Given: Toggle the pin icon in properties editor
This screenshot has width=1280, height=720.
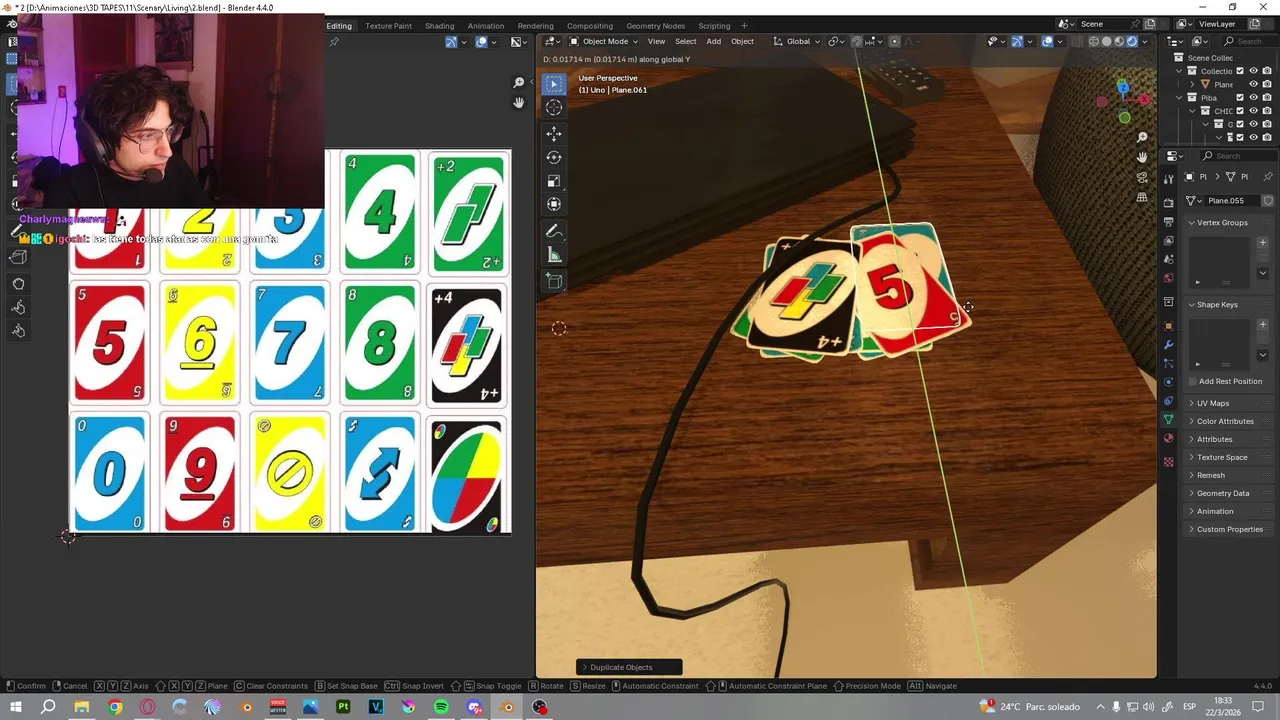Looking at the screenshot, I should [1269, 176].
